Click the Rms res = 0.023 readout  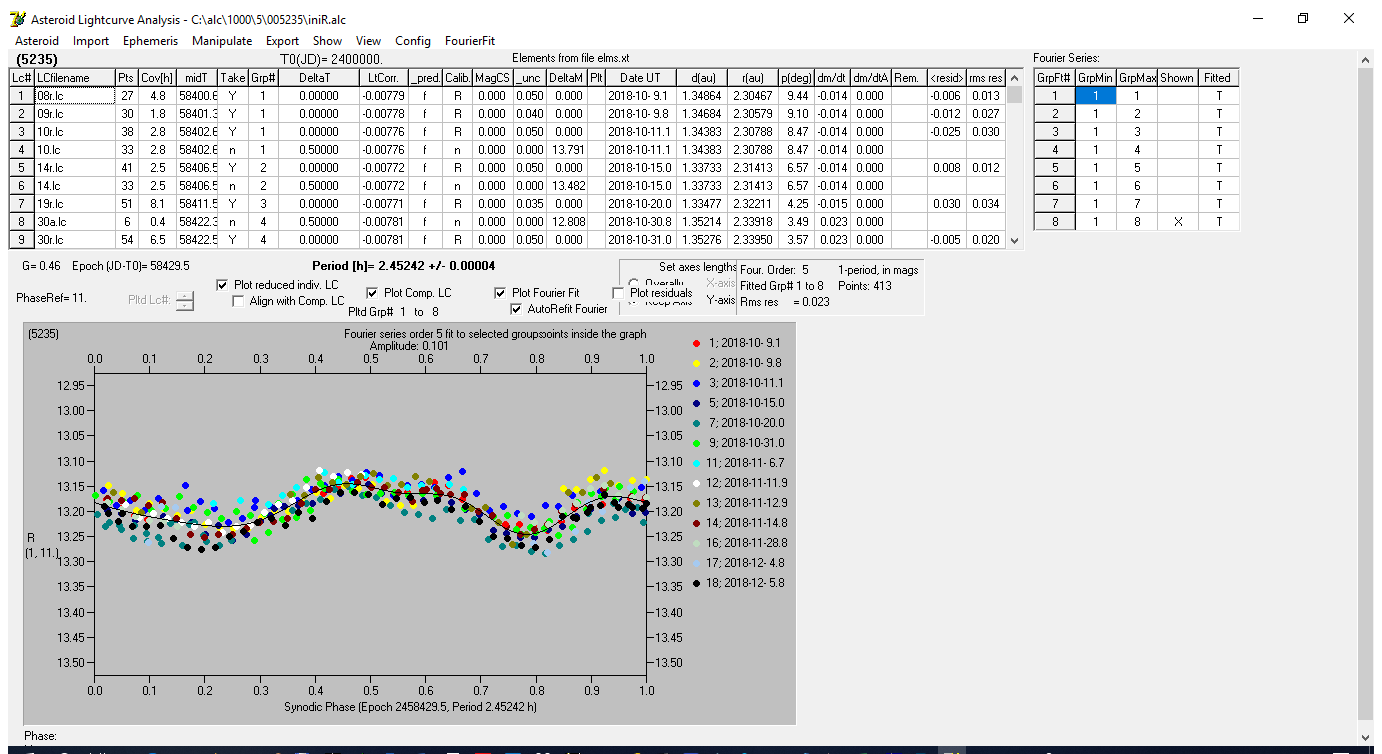click(784, 302)
